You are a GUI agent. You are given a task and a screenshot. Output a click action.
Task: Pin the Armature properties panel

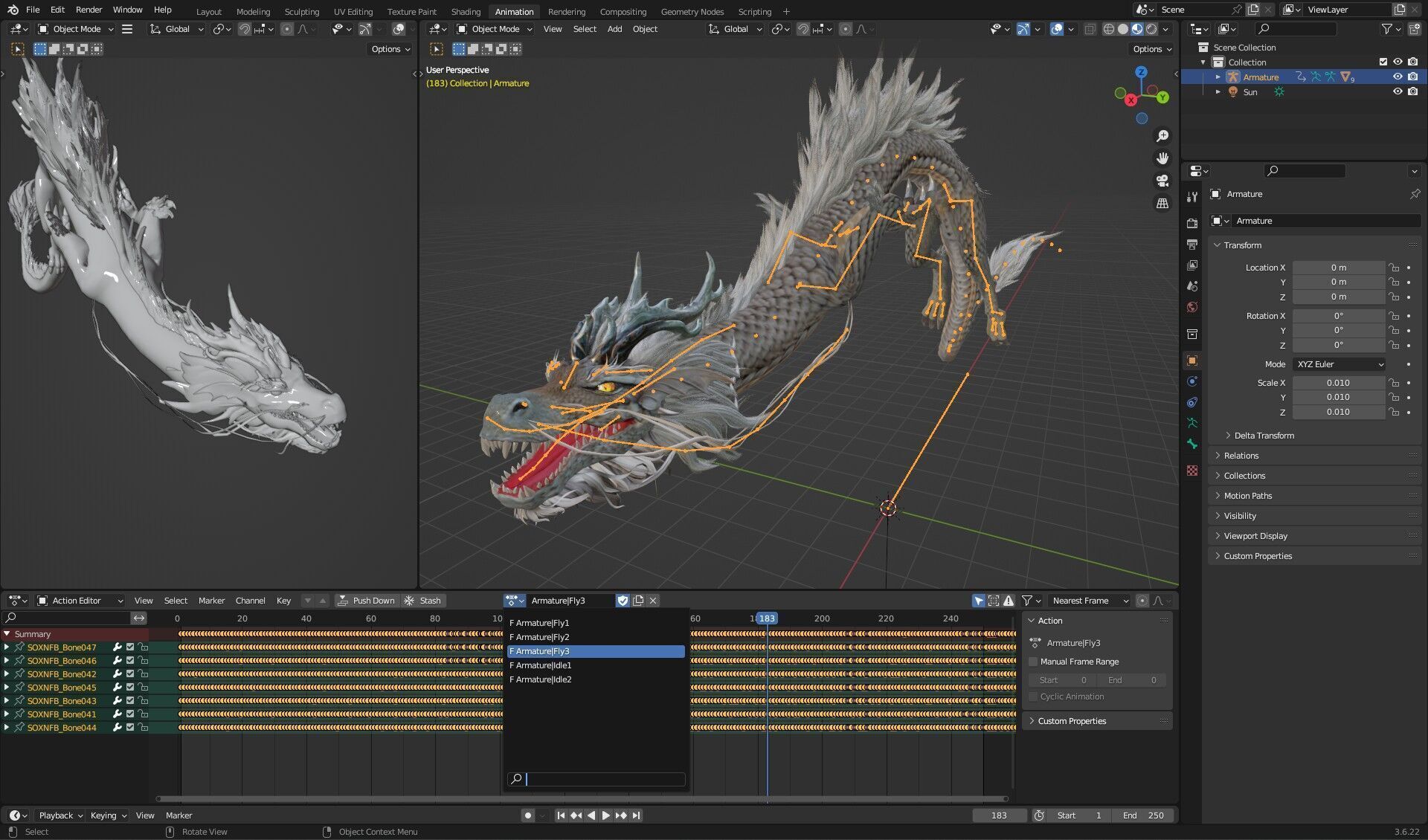pyautogui.click(x=1415, y=194)
